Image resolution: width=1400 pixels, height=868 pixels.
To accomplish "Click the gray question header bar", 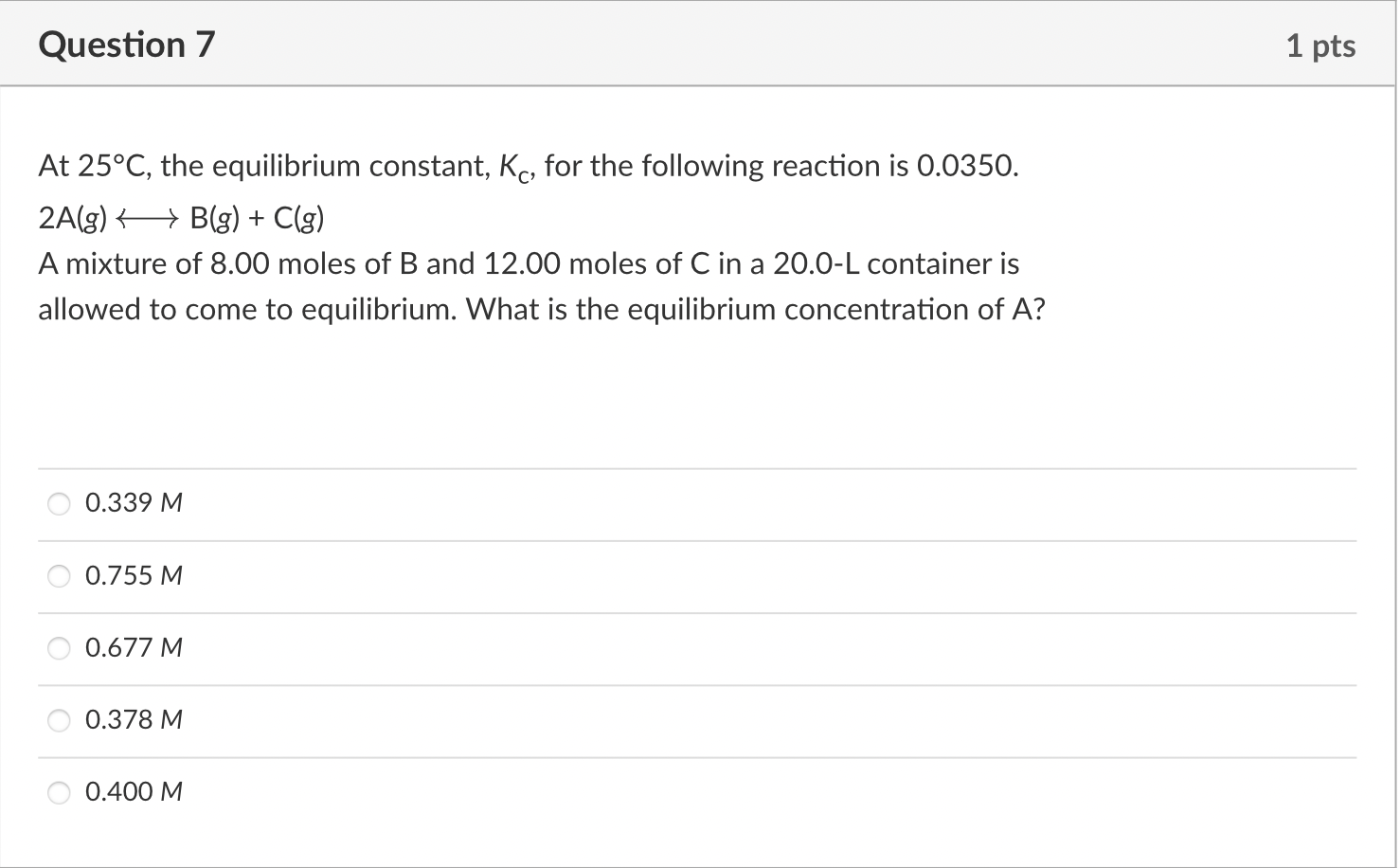I will pyautogui.click(x=700, y=44).
